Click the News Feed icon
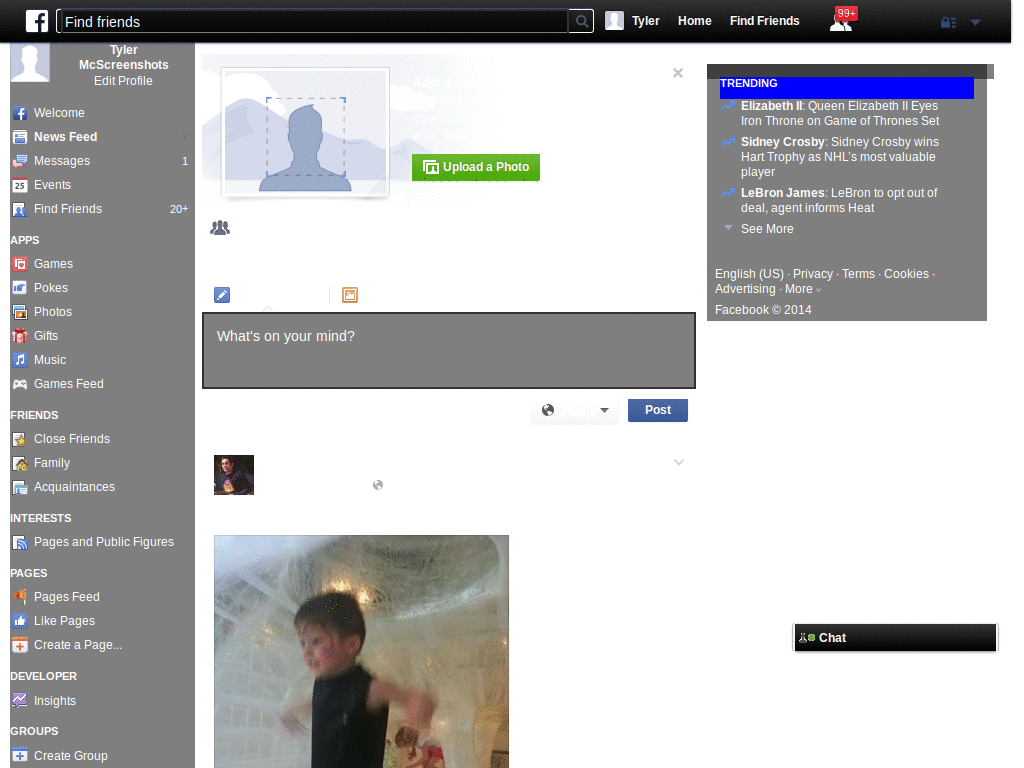Image resolution: width=1024 pixels, height=768 pixels. [x=20, y=137]
